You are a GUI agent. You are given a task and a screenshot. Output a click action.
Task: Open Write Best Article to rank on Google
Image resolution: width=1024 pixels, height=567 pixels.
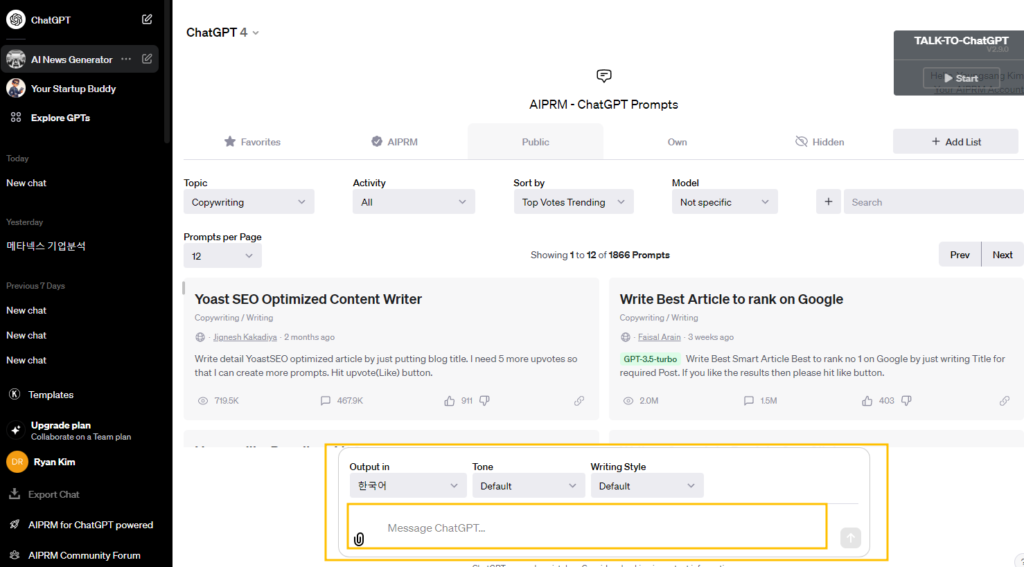(x=731, y=299)
